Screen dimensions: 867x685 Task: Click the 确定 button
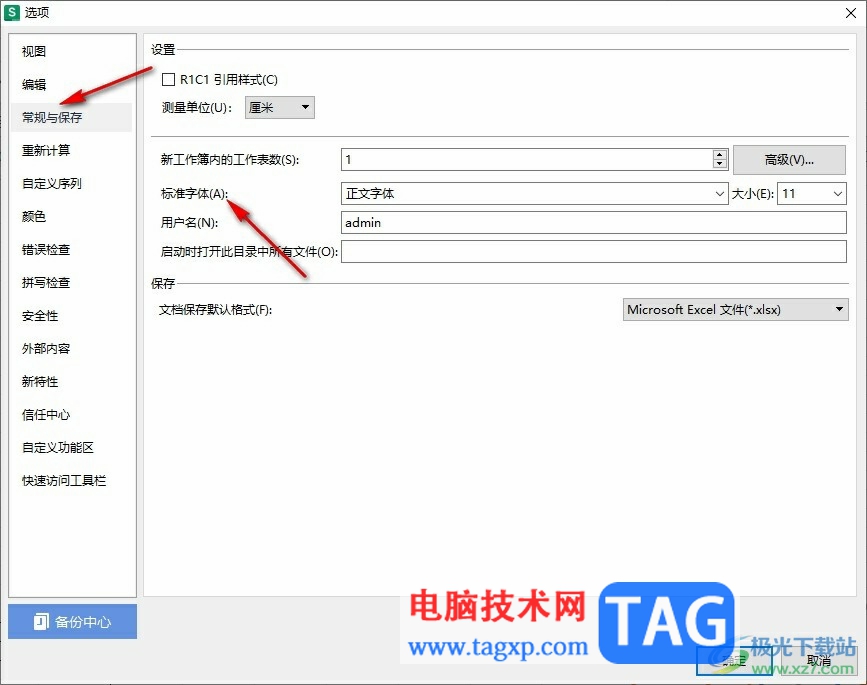(x=734, y=661)
